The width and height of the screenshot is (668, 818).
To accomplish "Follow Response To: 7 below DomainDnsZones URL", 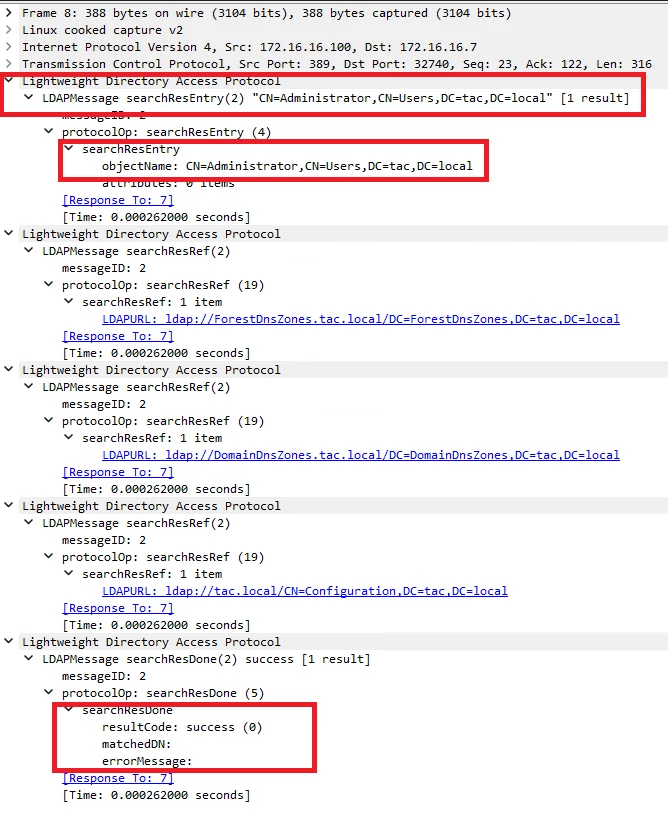I will 118,472.
